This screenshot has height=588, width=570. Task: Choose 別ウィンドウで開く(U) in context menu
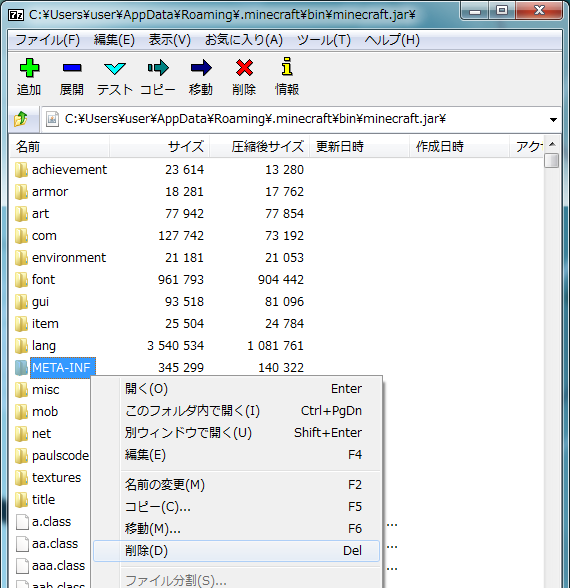coord(236,433)
